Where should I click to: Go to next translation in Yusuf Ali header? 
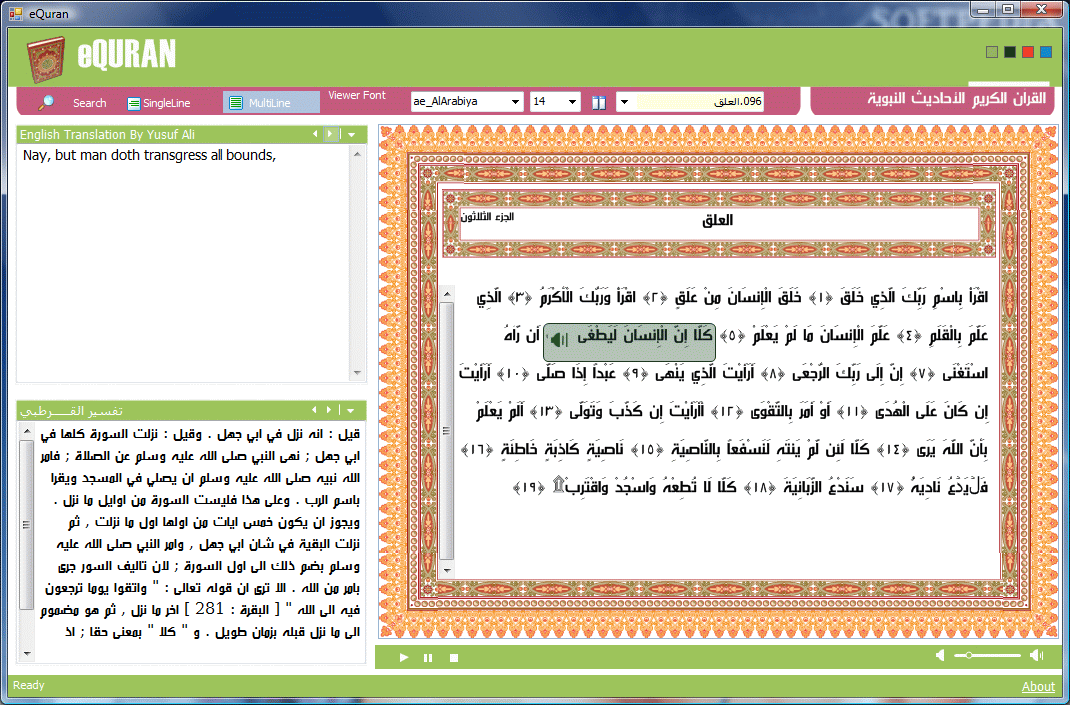[330, 134]
